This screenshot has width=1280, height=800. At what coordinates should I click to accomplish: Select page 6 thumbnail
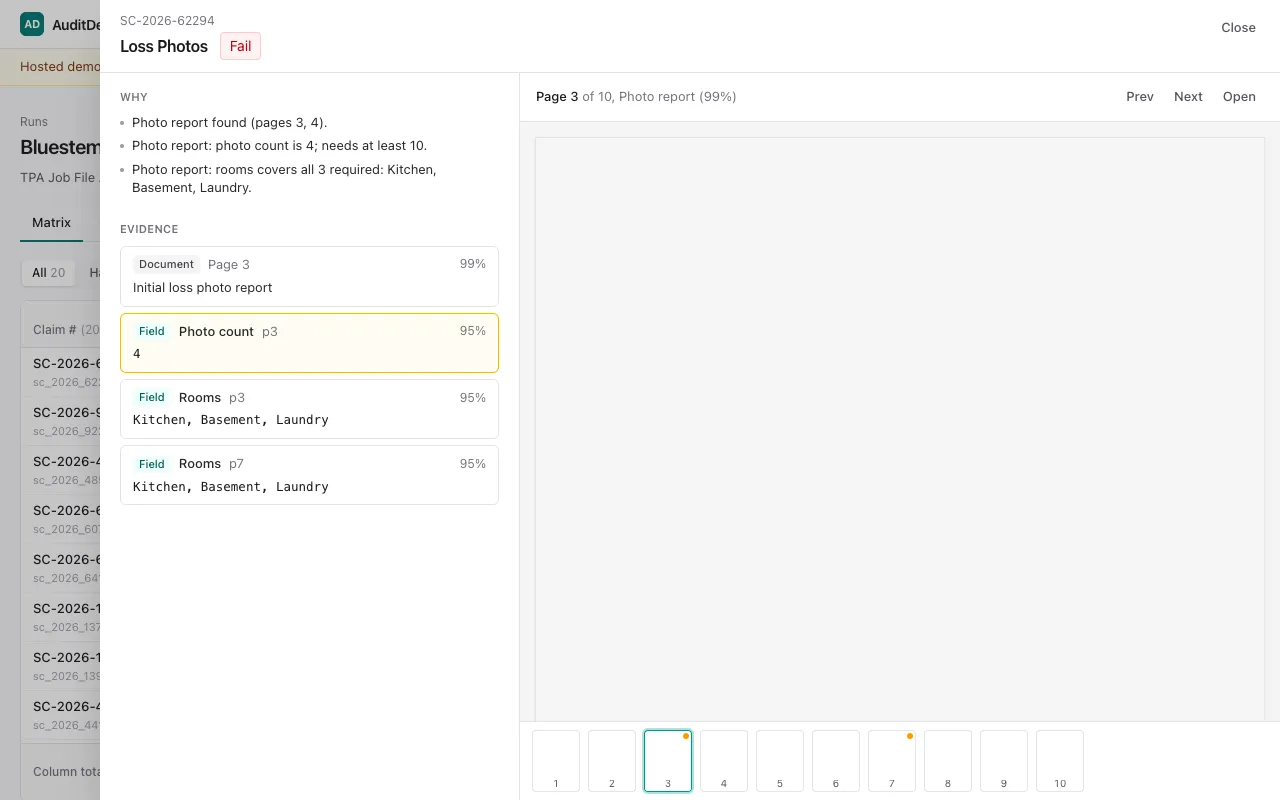coord(836,761)
